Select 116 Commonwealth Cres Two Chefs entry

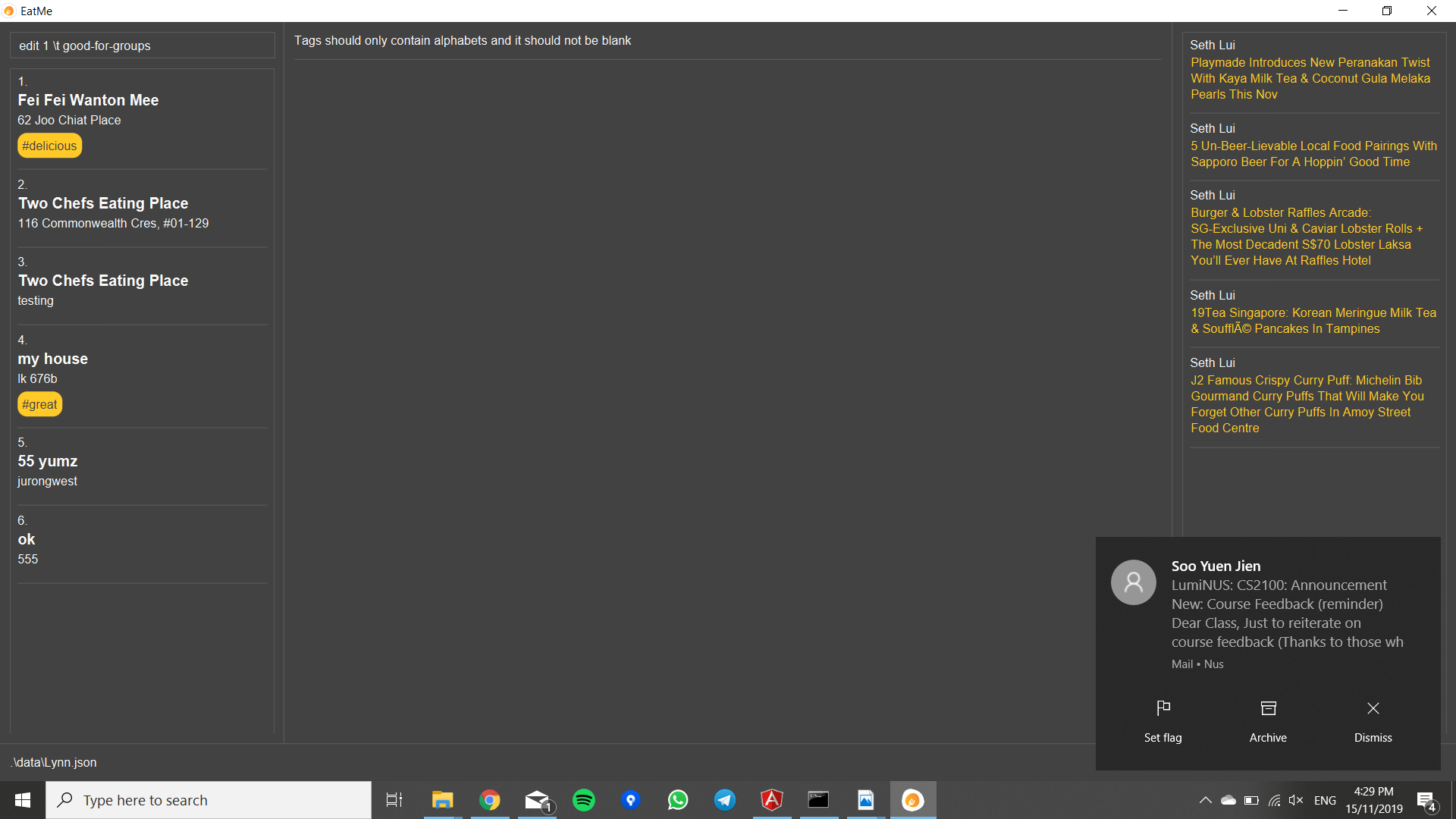pos(143,209)
